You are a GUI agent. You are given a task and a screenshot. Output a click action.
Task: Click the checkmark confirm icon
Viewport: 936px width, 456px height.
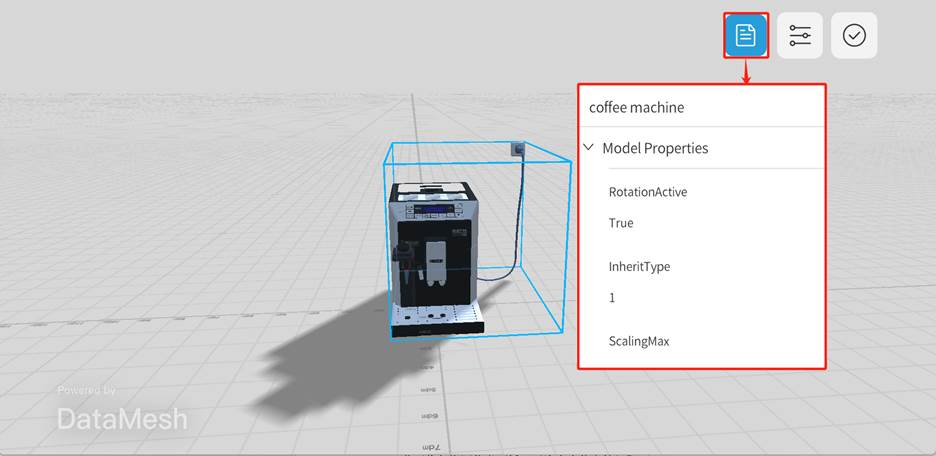point(854,36)
